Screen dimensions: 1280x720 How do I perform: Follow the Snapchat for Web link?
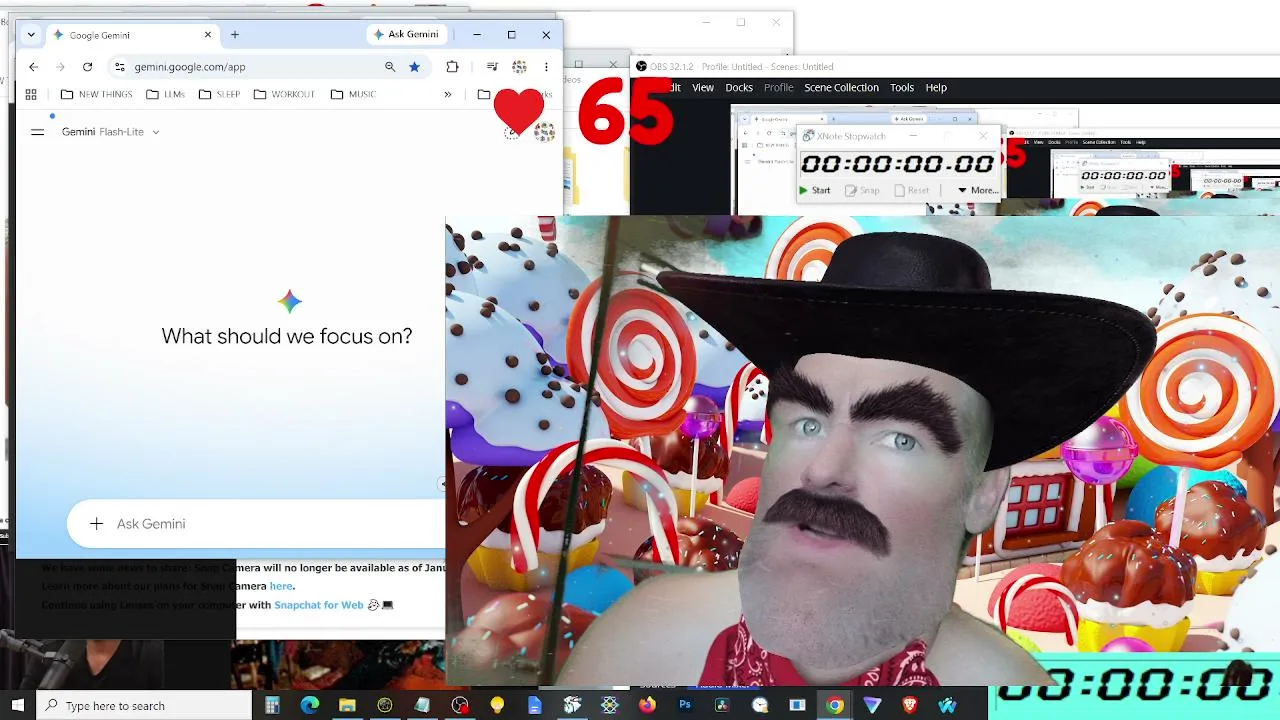[x=319, y=605]
